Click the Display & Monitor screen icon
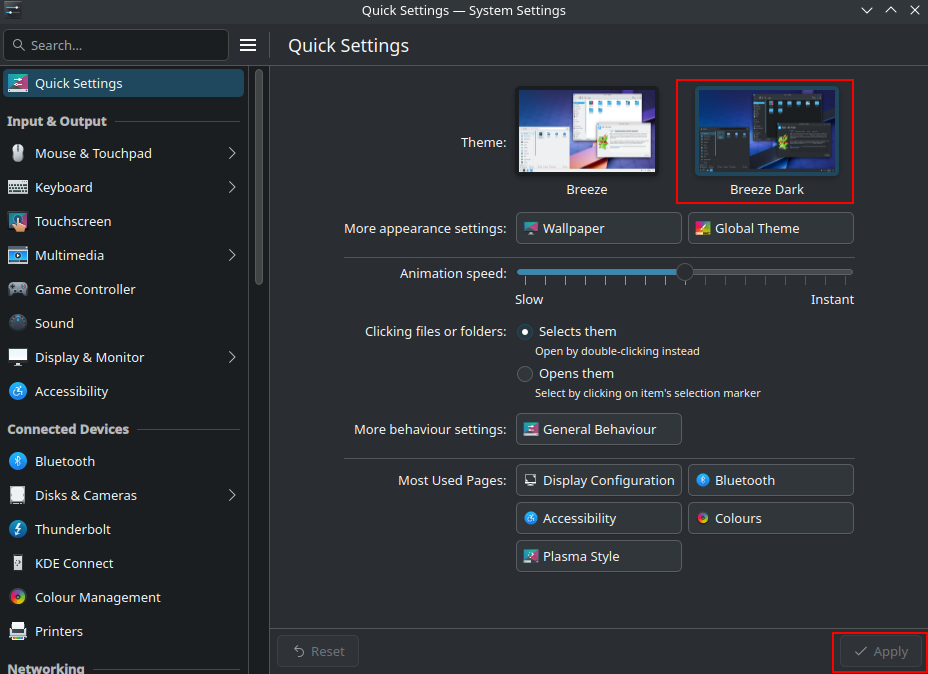 pos(18,357)
